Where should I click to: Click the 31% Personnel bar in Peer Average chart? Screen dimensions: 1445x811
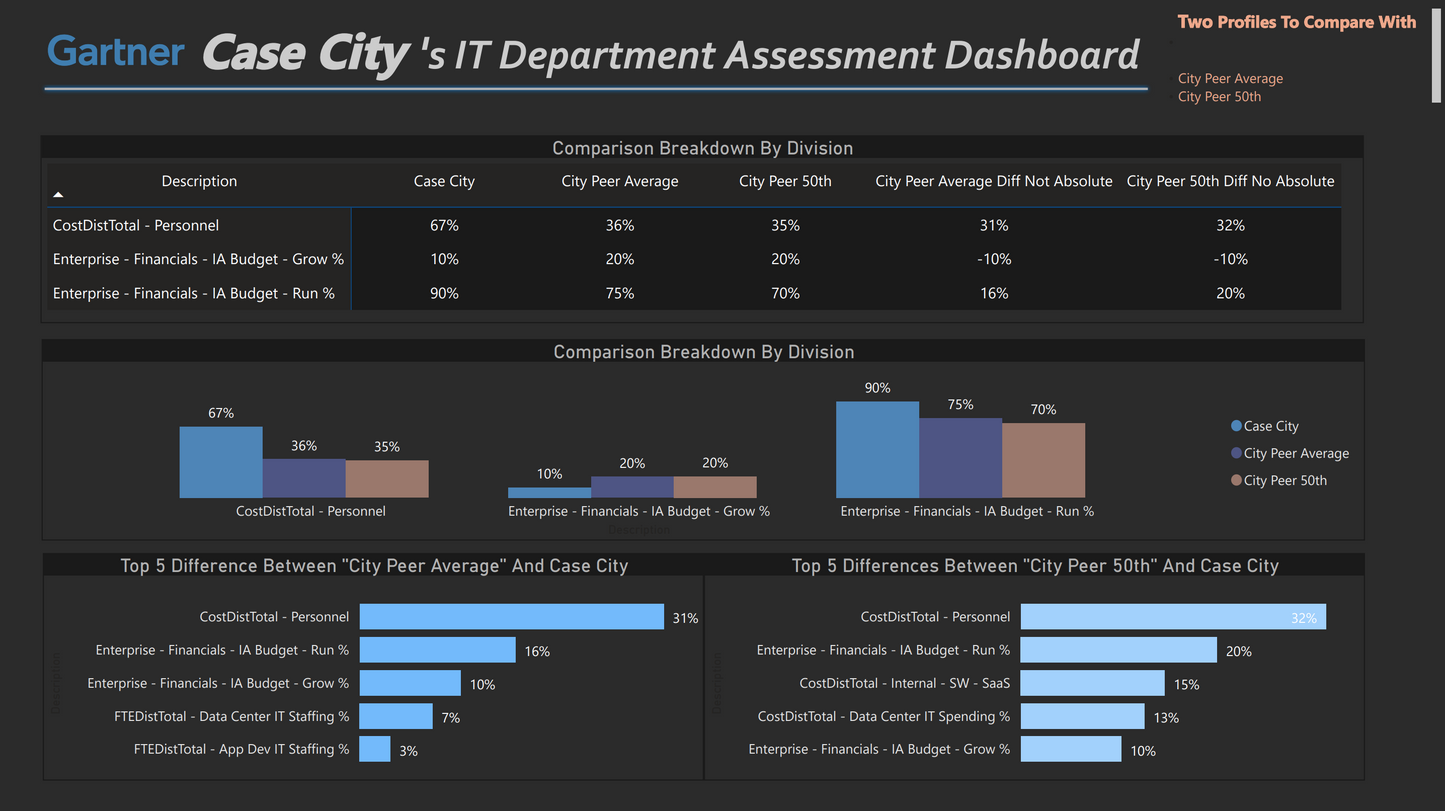pyautogui.click(x=511, y=617)
